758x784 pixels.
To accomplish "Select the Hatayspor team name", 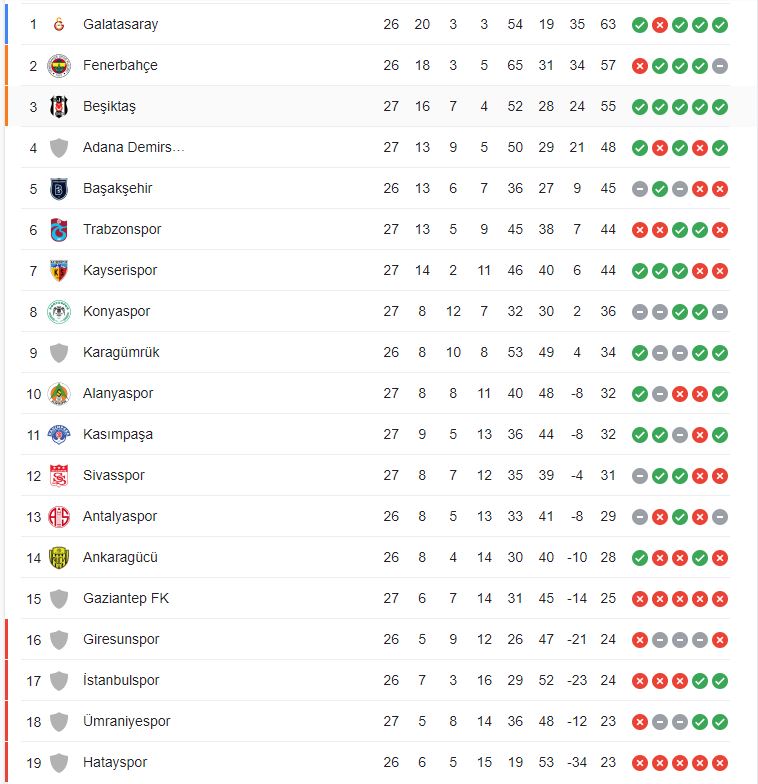I will (x=115, y=762).
